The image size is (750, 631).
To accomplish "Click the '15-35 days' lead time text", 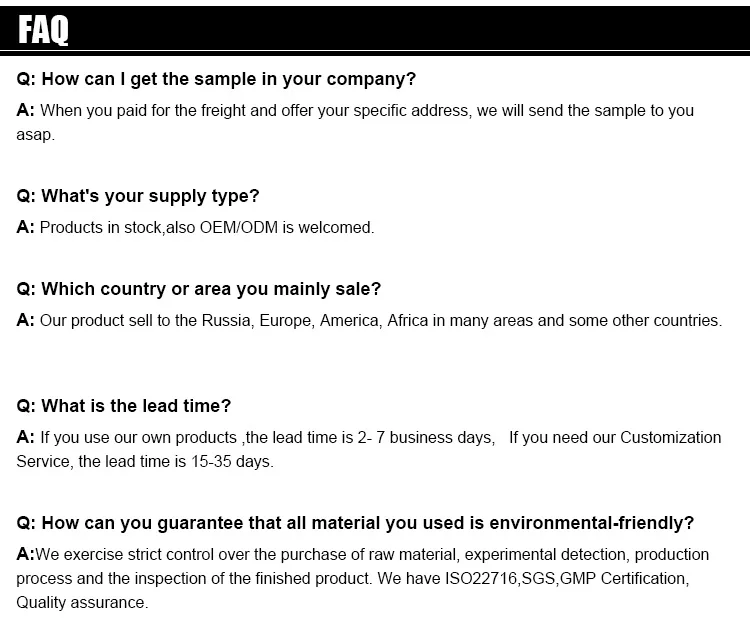I will pos(232,462).
